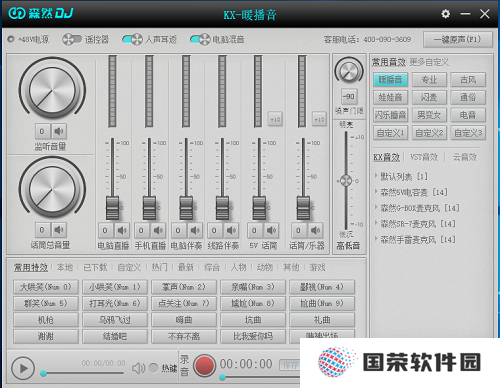
Task: Play 比我爱你吗 sound effect
Action: click(253, 336)
